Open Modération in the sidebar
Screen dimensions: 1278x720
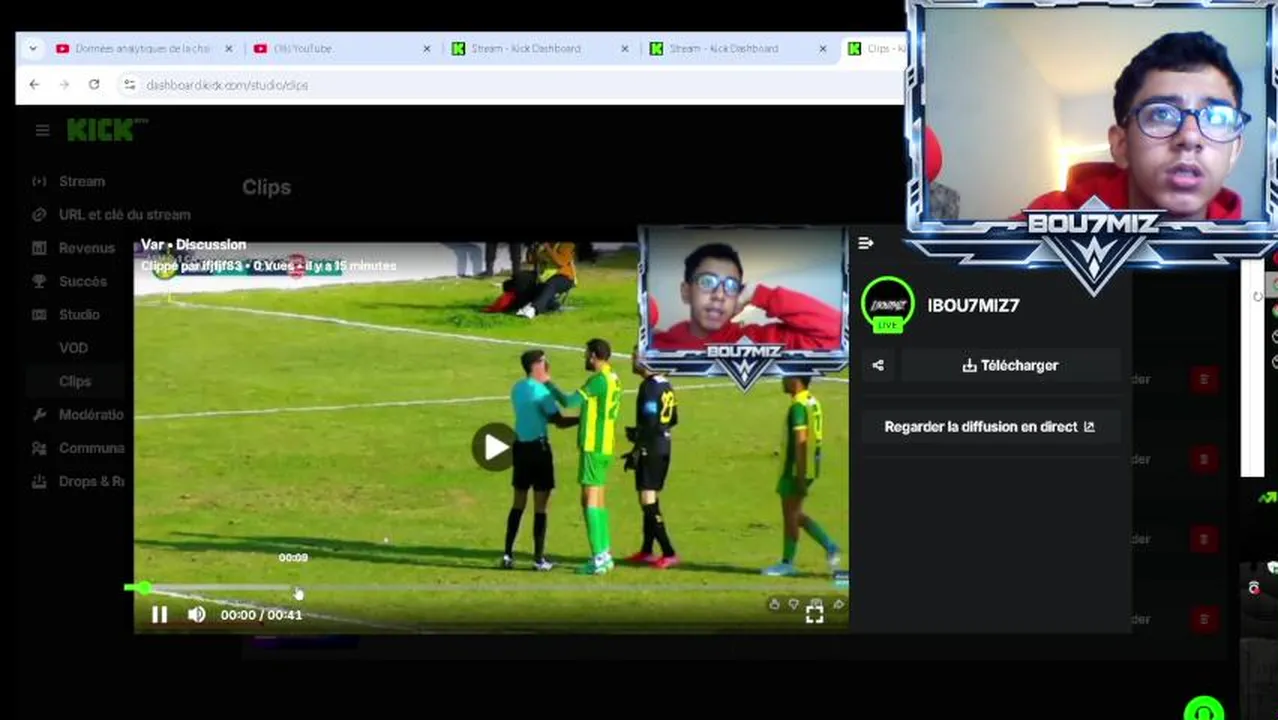click(x=91, y=414)
